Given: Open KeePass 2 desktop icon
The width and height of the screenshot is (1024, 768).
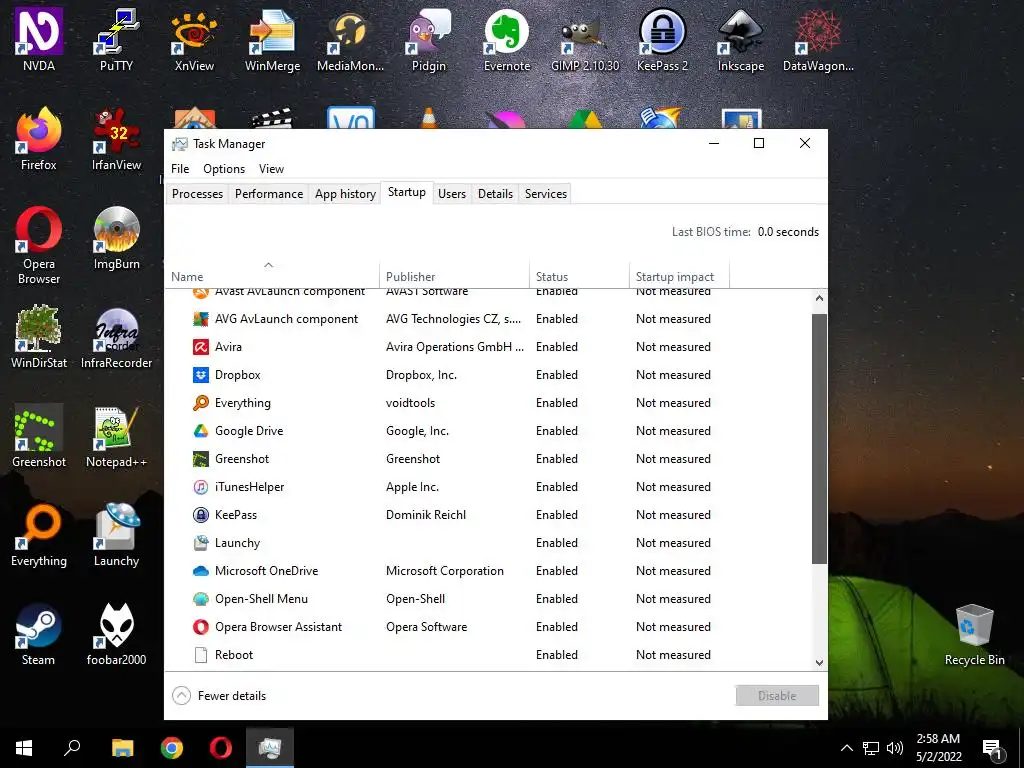Looking at the screenshot, I should pos(662,40).
